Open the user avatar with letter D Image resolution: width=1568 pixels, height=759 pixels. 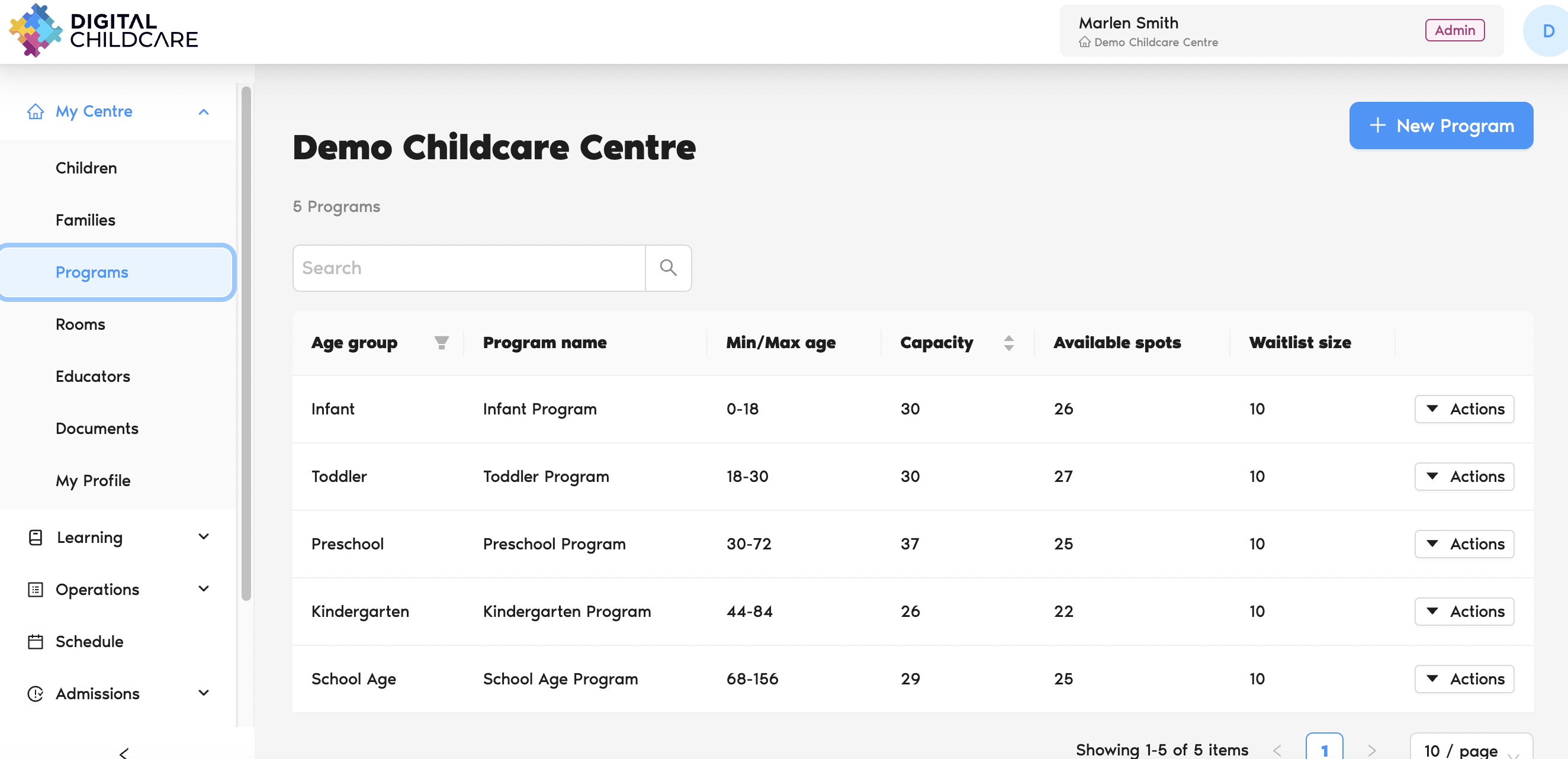pos(1547,30)
